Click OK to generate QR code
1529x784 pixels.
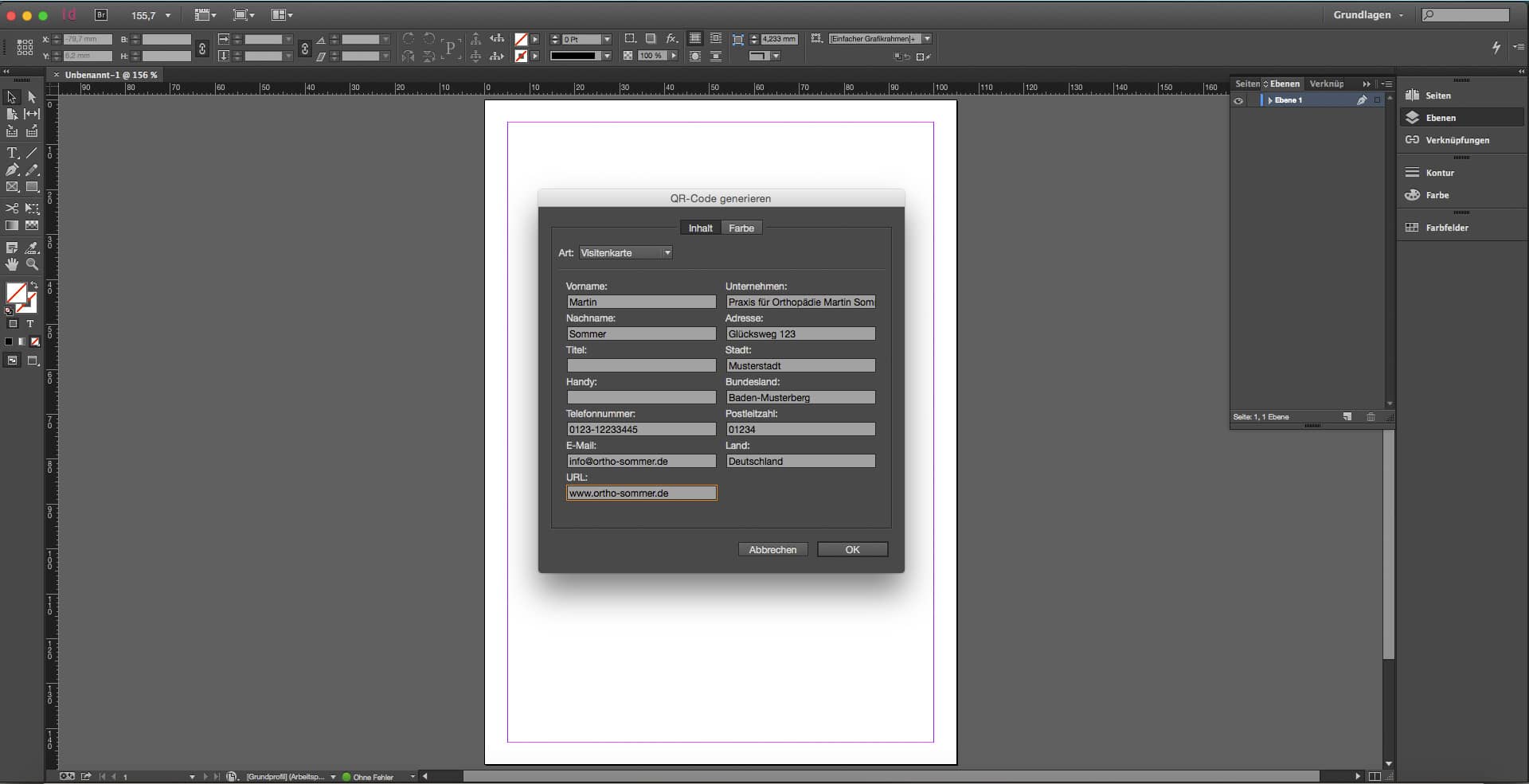pos(852,550)
